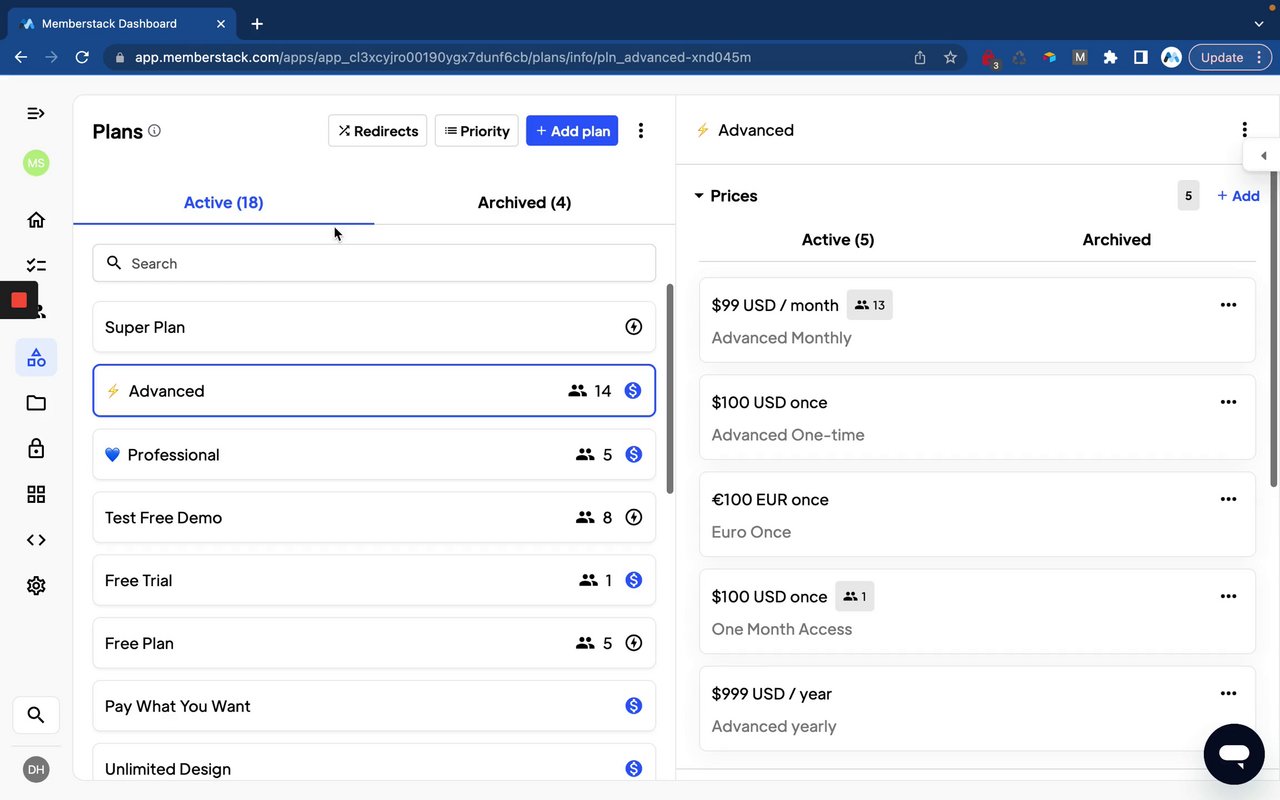Select the Free Plan row
The image size is (1280, 800).
point(374,643)
